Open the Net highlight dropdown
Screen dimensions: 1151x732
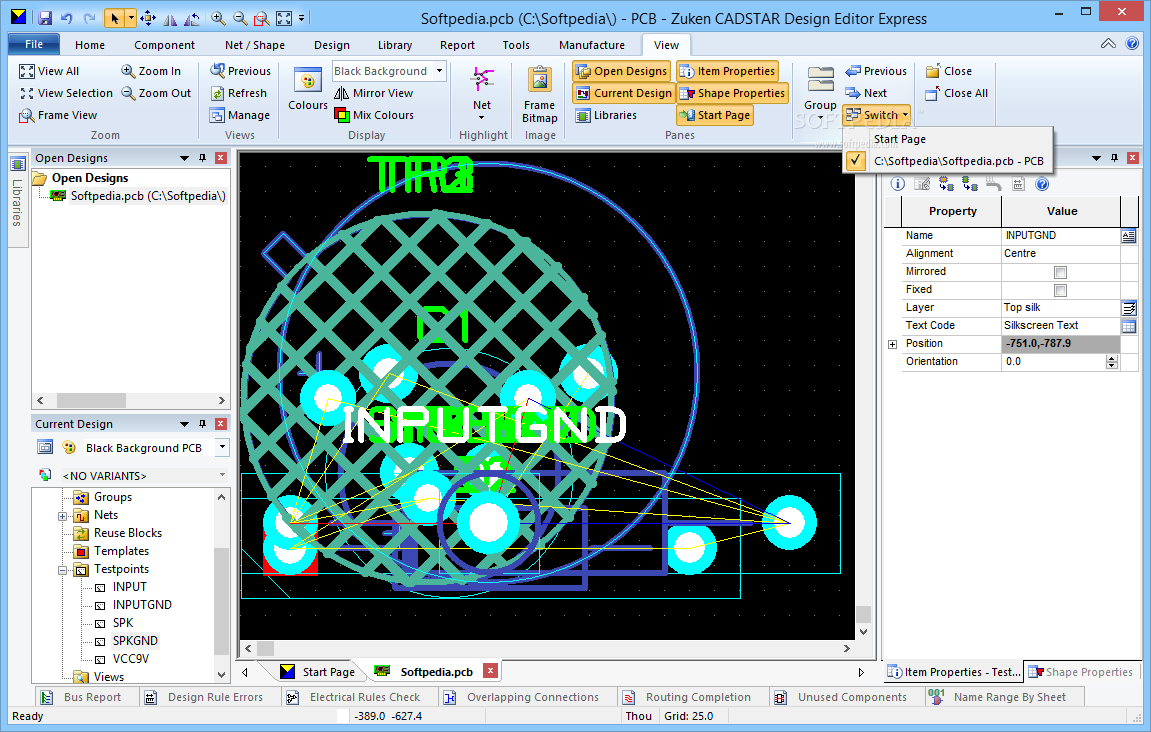[x=482, y=94]
